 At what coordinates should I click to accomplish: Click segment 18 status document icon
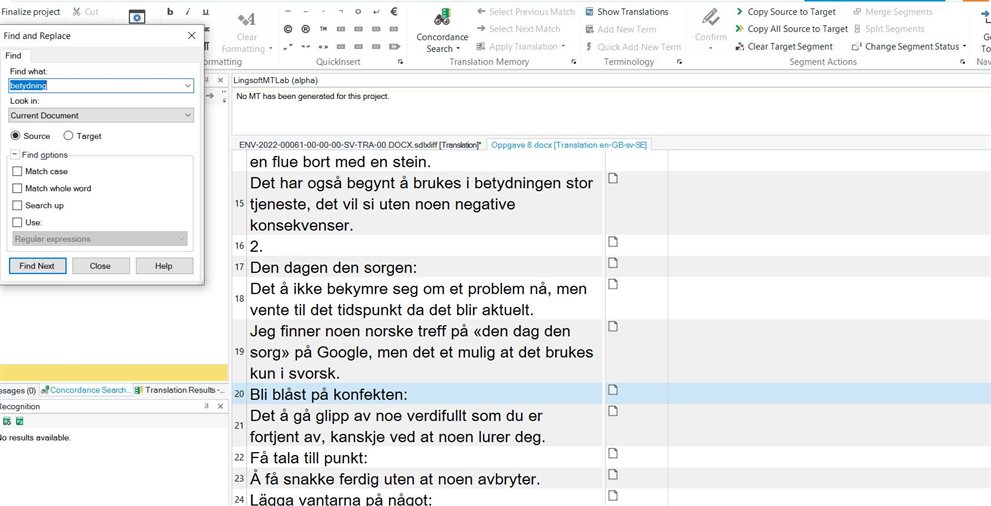[x=612, y=284]
